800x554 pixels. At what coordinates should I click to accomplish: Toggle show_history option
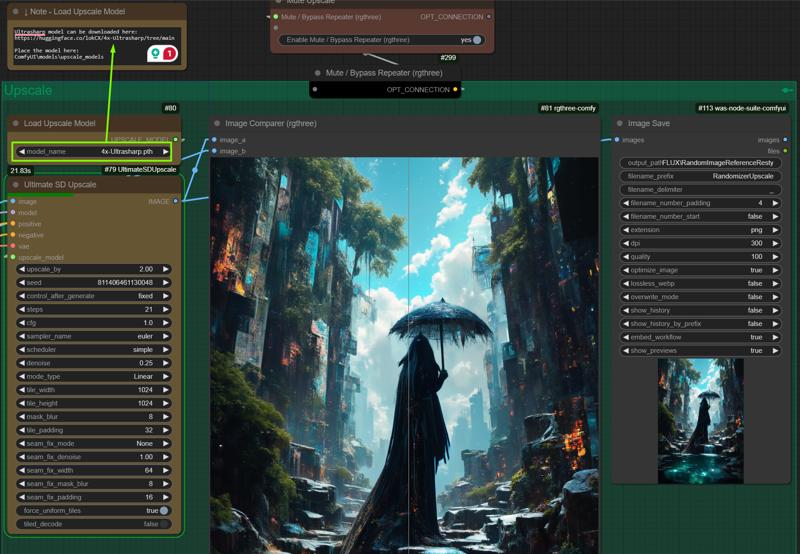pos(700,310)
